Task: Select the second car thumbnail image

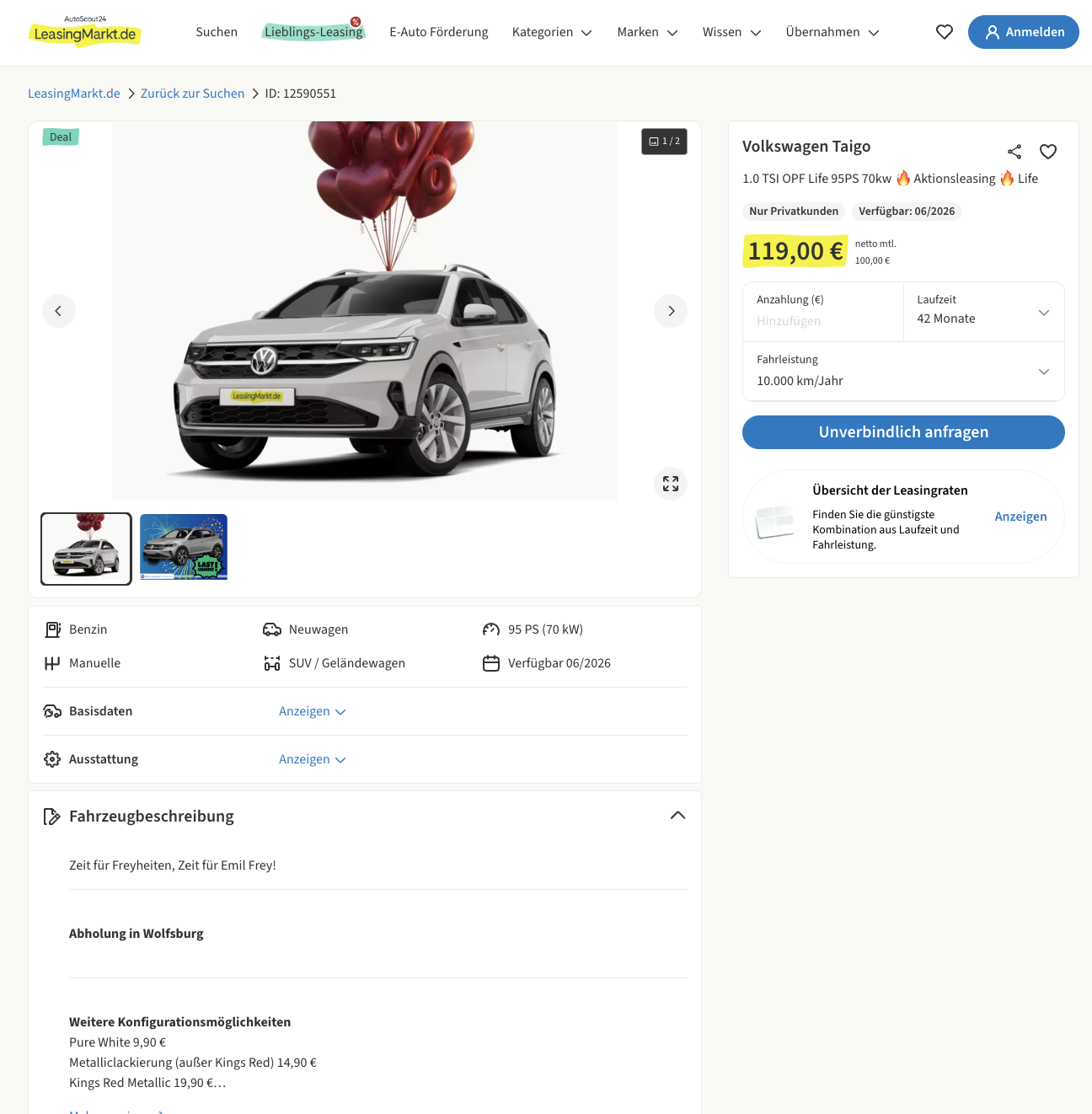Action: pyautogui.click(x=184, y=548)
